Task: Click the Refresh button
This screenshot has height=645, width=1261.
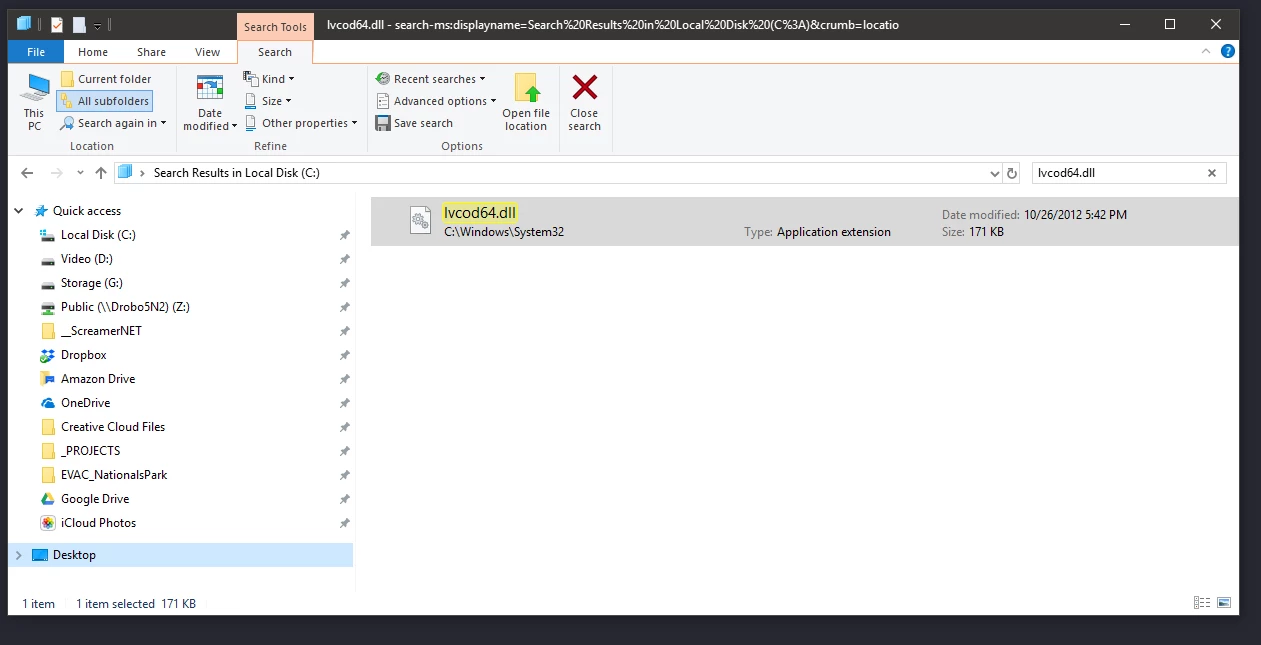Action: click(x=1012, y=173)
